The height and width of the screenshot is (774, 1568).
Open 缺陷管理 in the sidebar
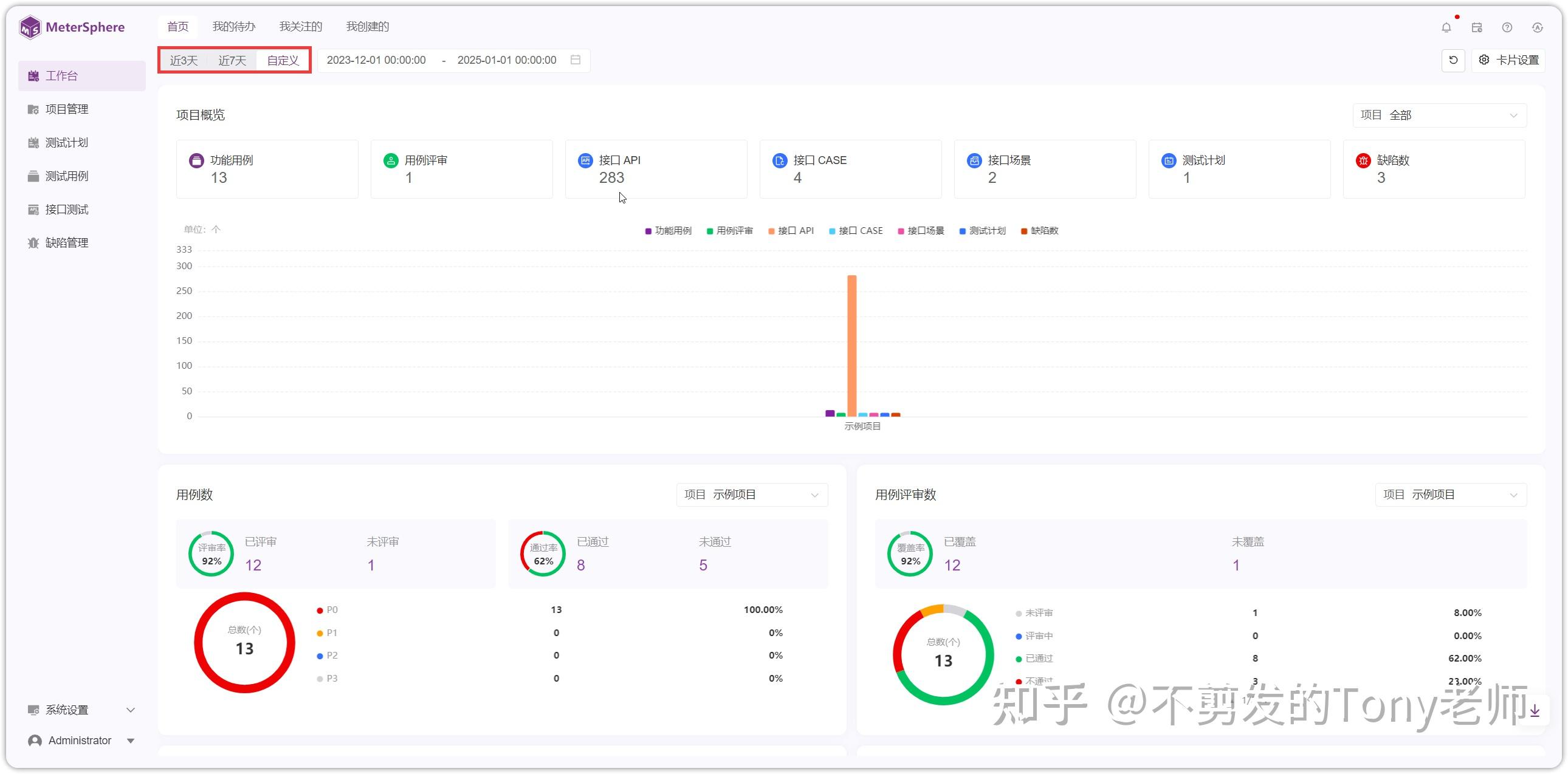[81, 243]
